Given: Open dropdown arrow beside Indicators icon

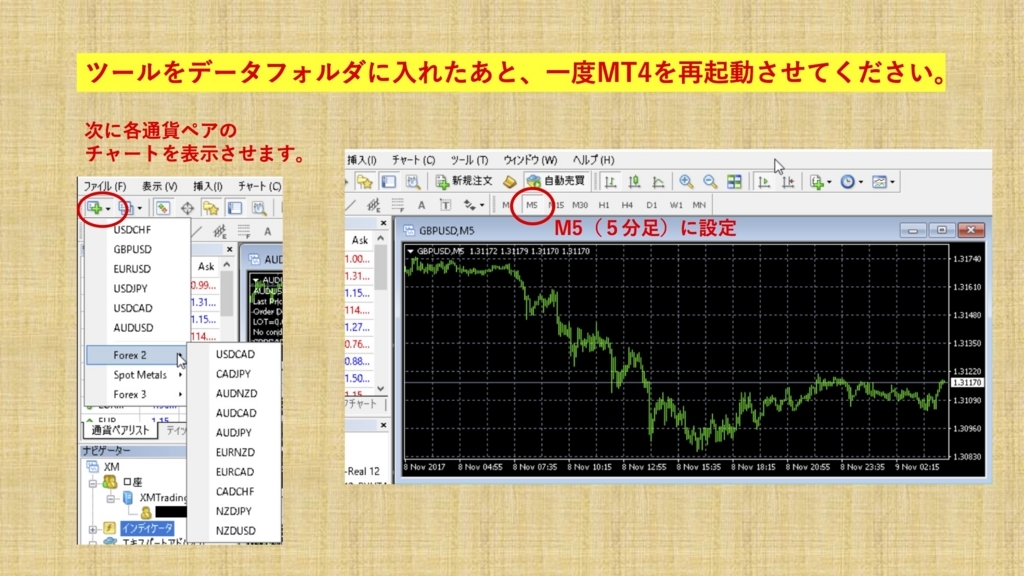Looking at the screenshot, I should [829, 182].
